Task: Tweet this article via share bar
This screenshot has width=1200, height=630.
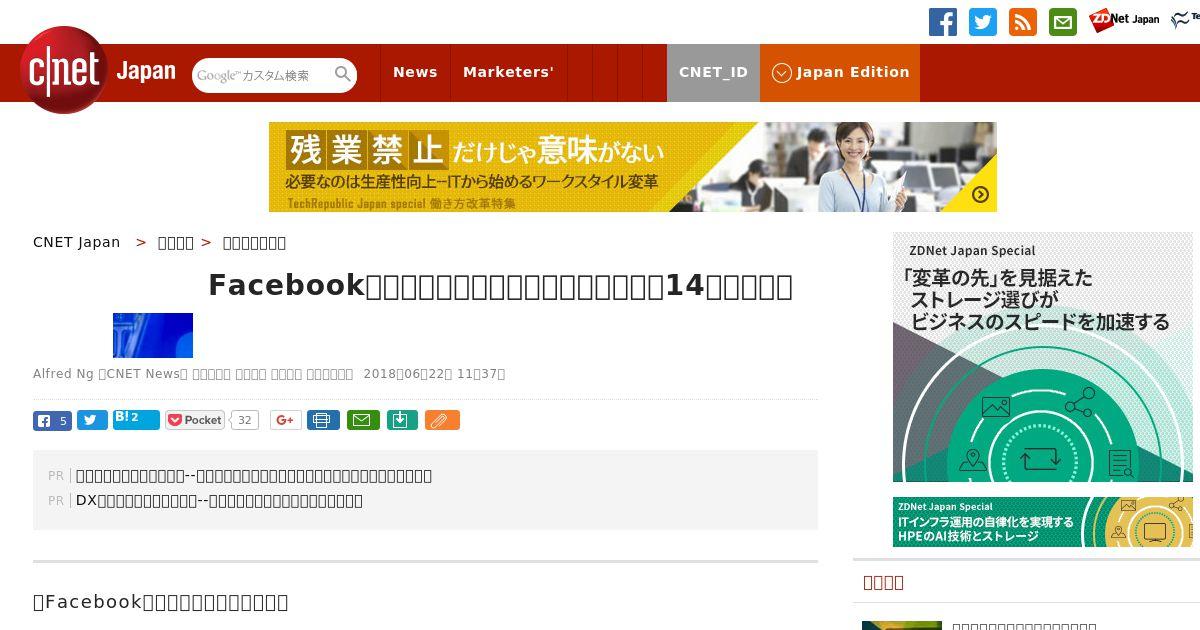Action: tap(92, 421)
